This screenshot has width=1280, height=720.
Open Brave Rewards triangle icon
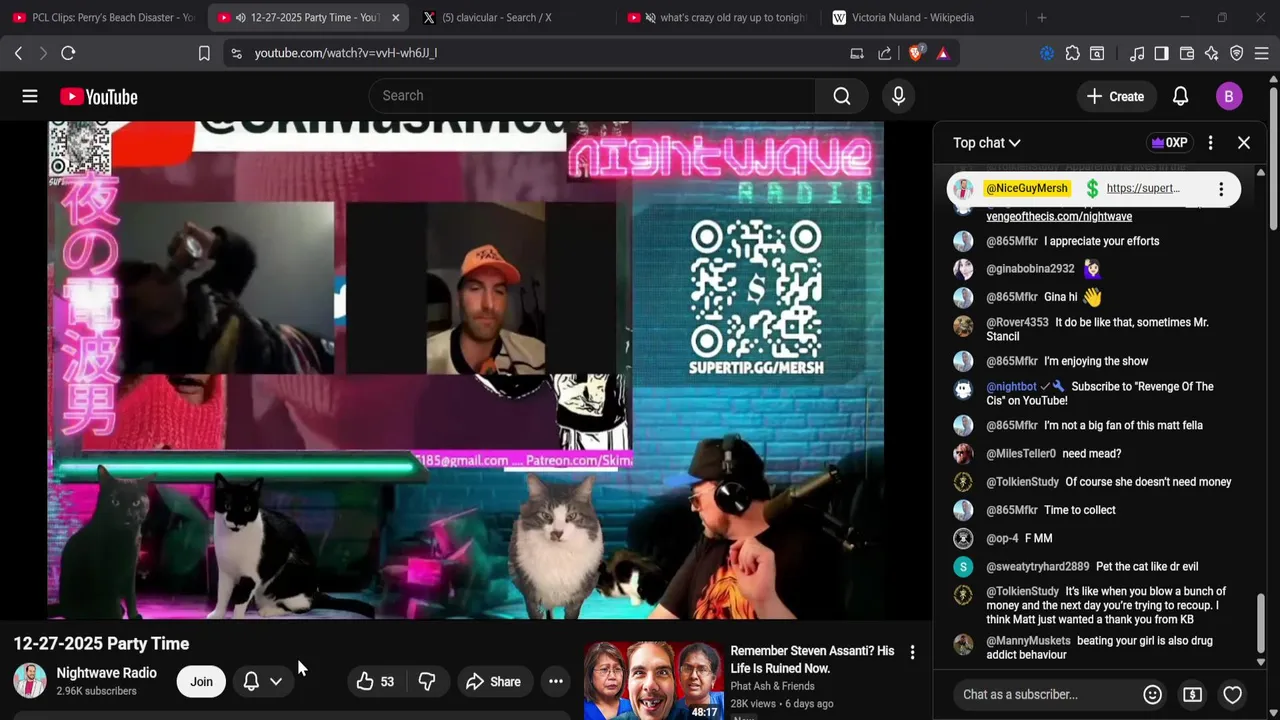pyautogui.click(x=942, y=53)
